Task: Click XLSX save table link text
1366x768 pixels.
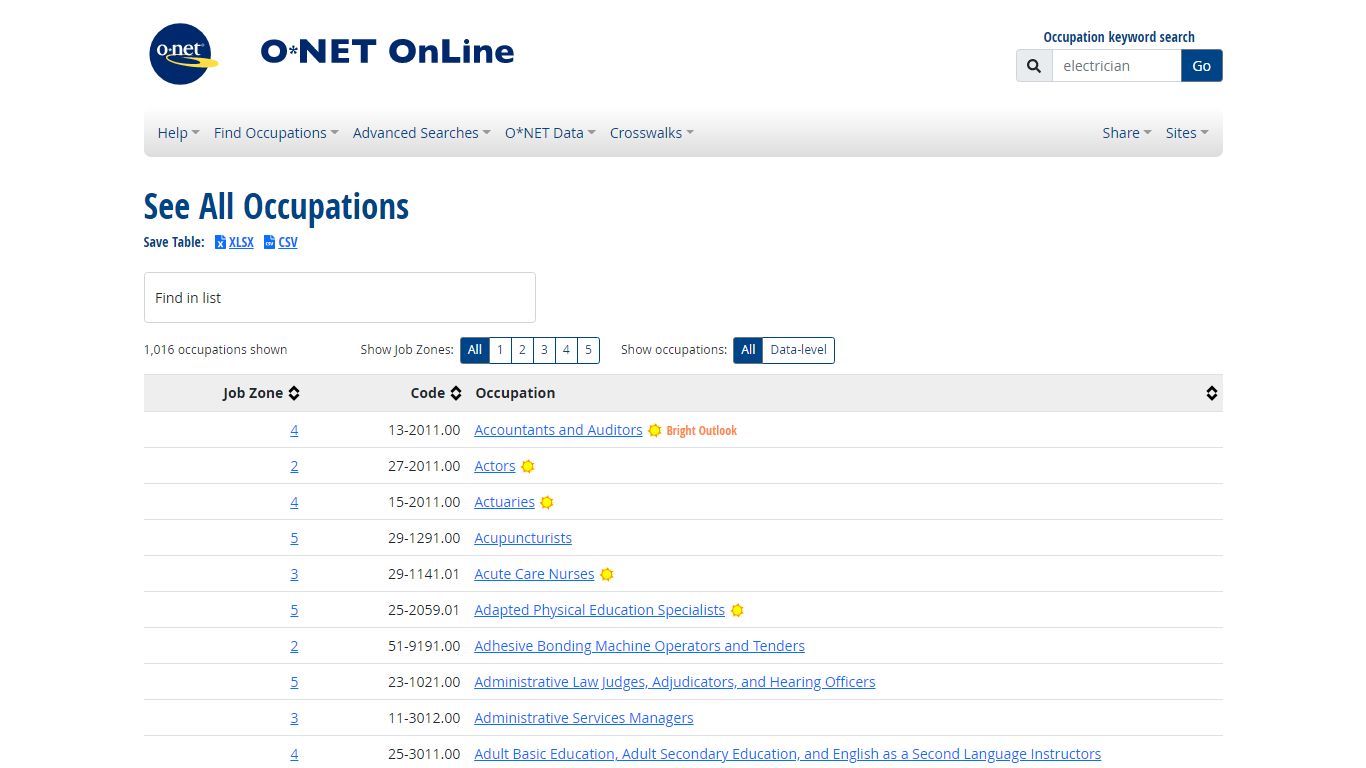Action: (x=241, y=242)
